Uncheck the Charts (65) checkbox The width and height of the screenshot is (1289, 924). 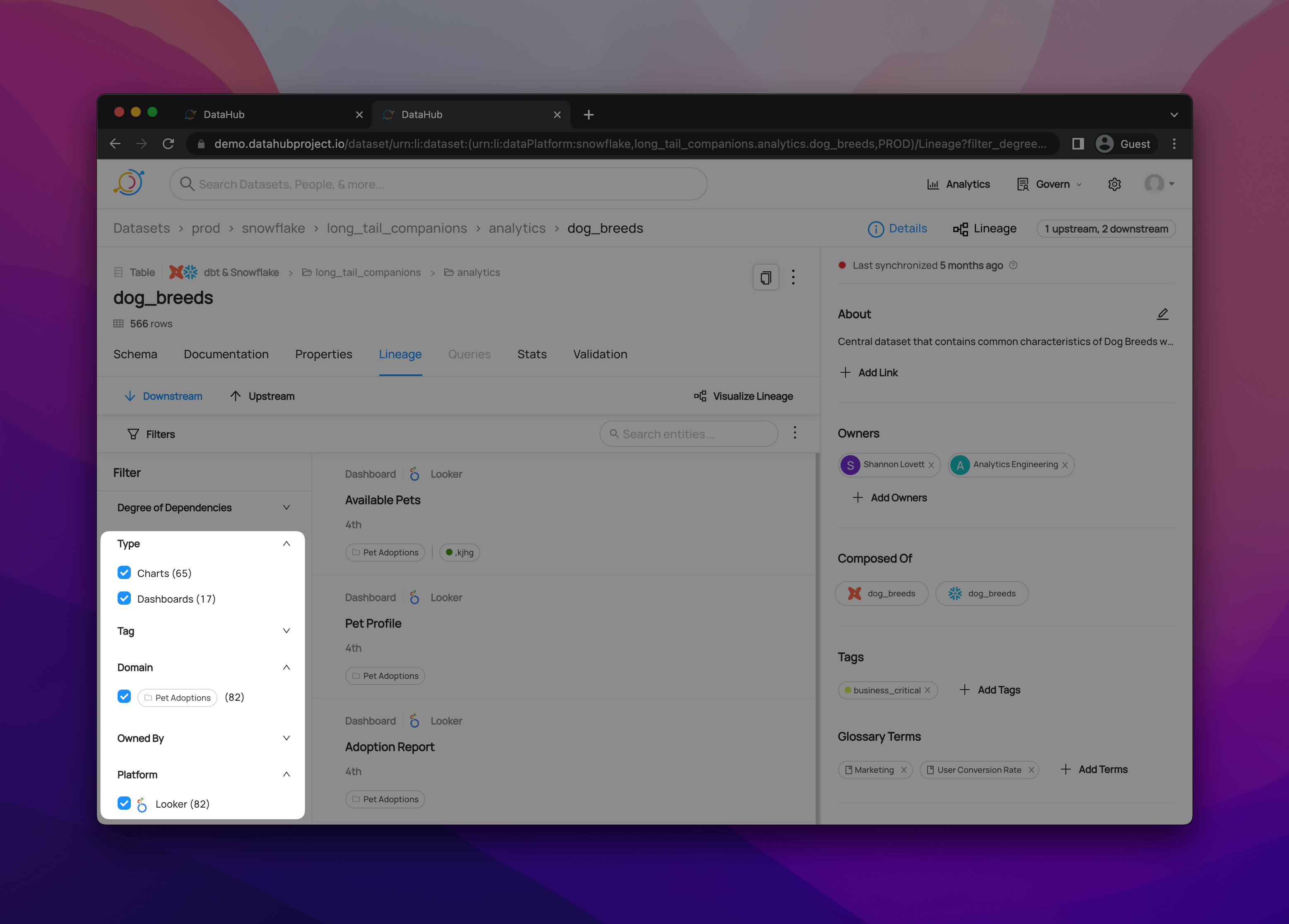[x=124, y=573]
